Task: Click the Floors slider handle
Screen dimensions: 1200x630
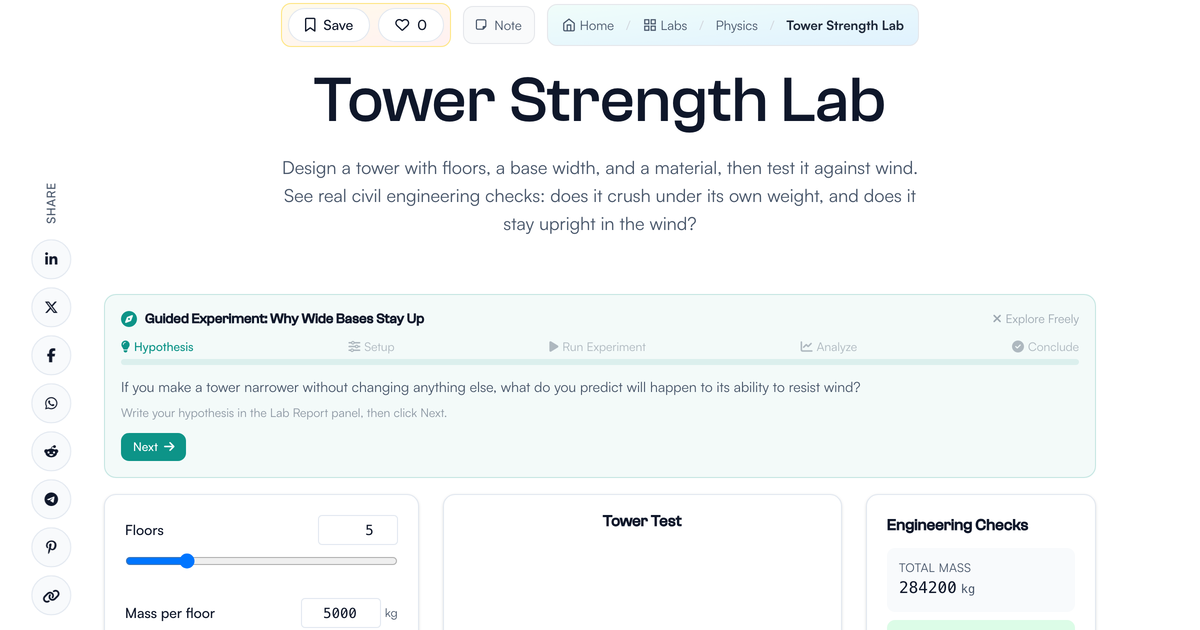Action: [x=187, y=561]
